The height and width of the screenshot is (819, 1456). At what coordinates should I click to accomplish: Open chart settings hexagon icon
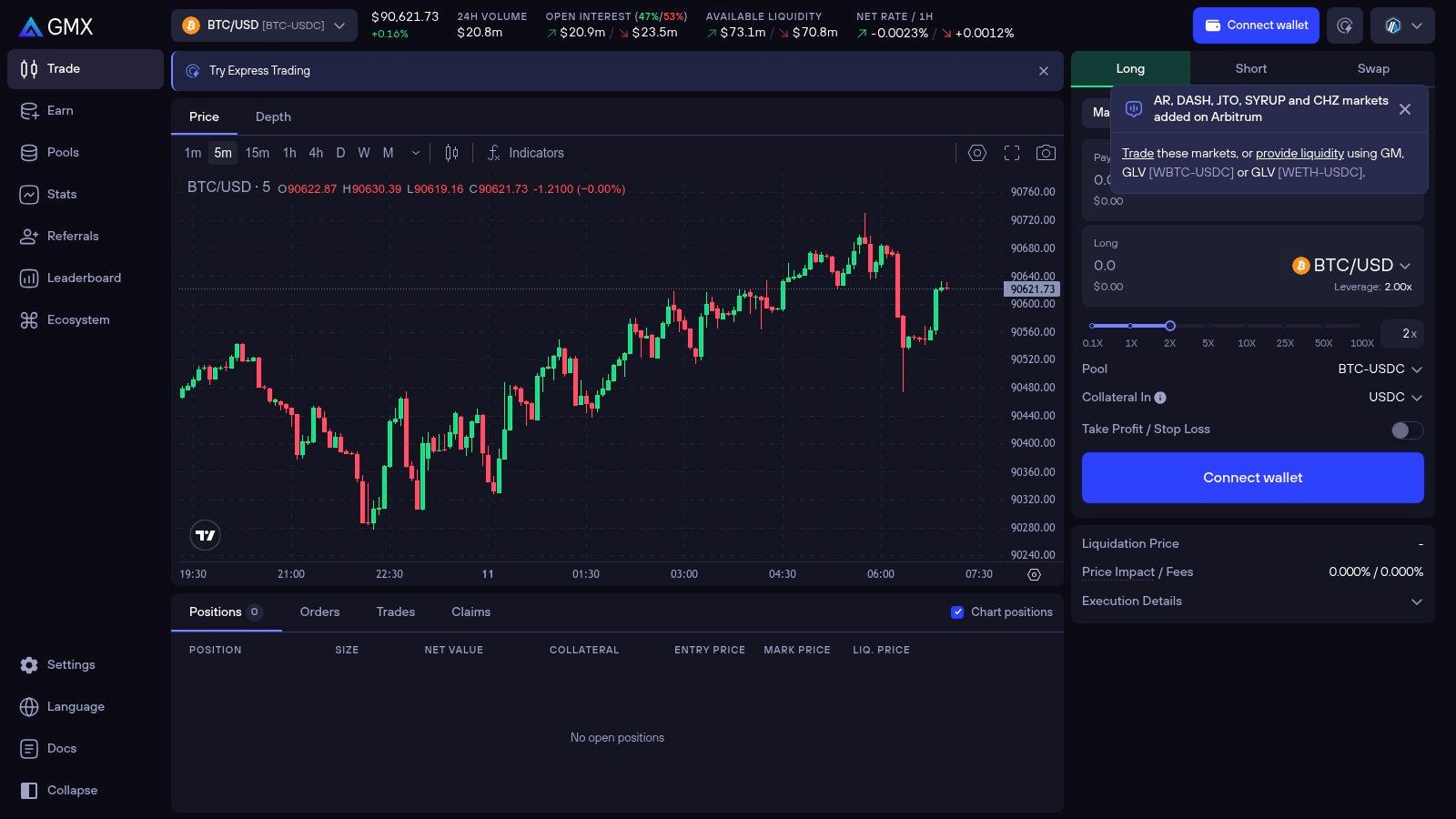pos(977,153)
